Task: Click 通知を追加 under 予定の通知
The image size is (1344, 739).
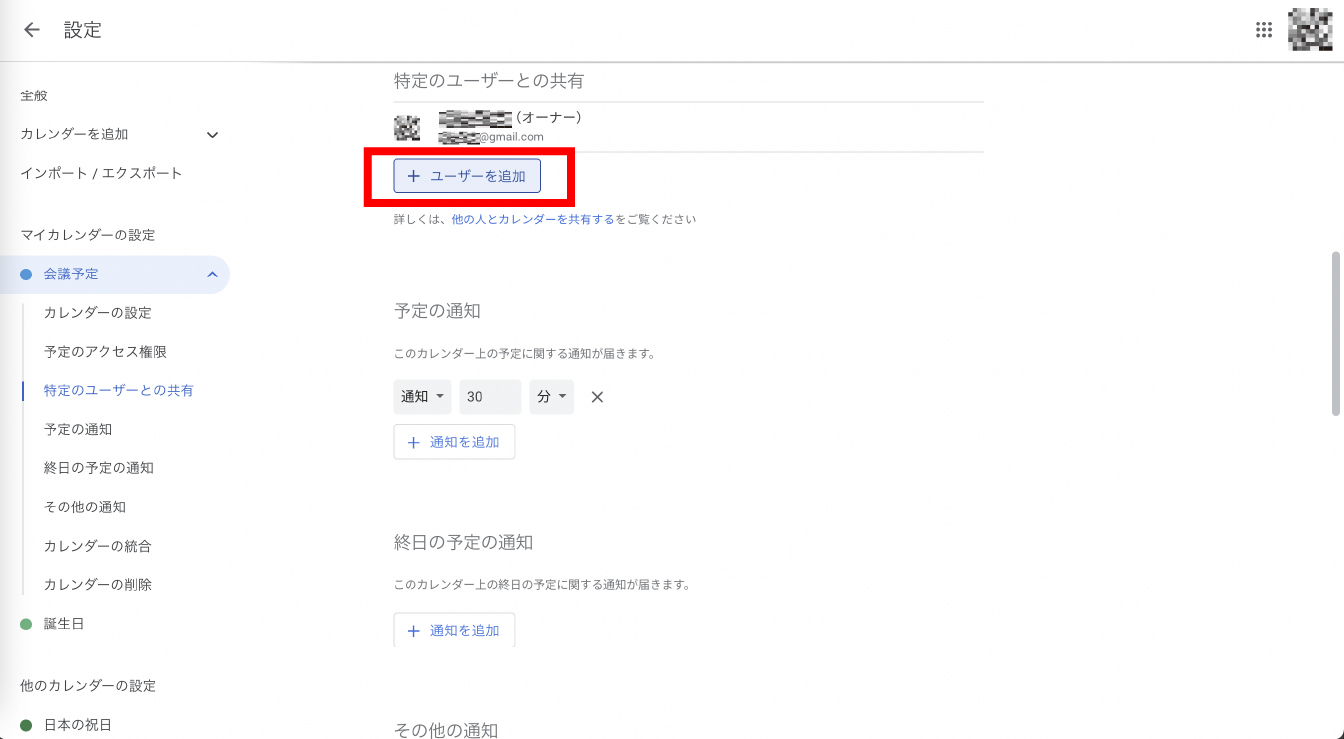Action: (x=454, y=442)
